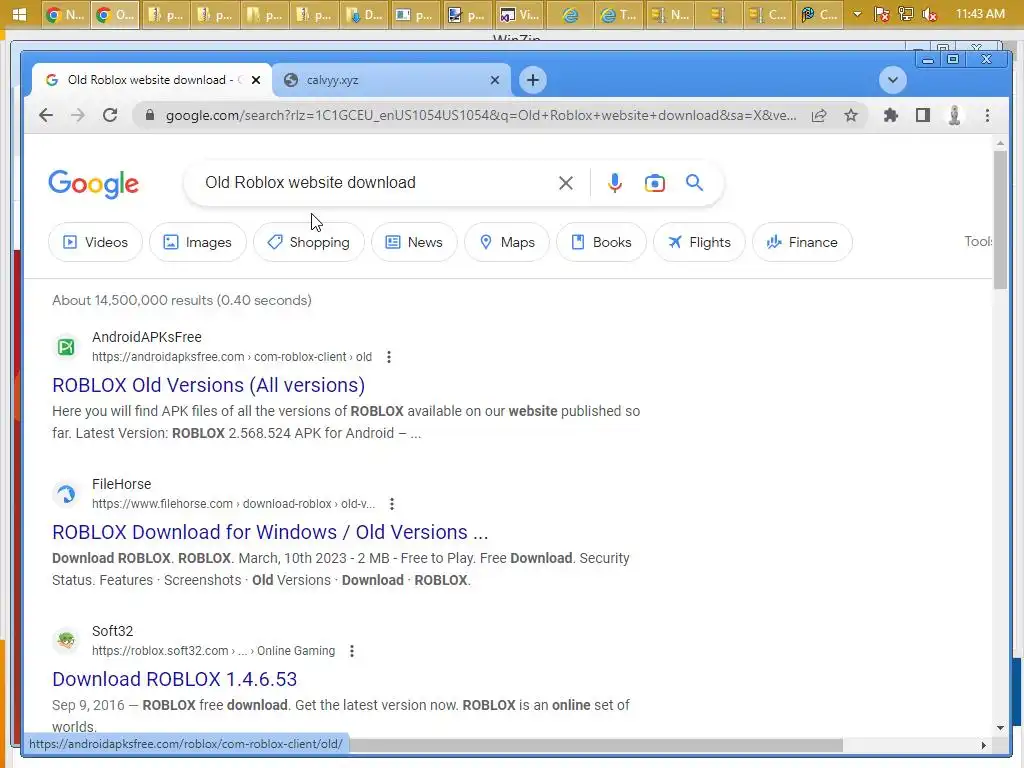Viewport: 1024px width, 768px height.
Task: Filter results by Maps
Action: pos(507,242)
